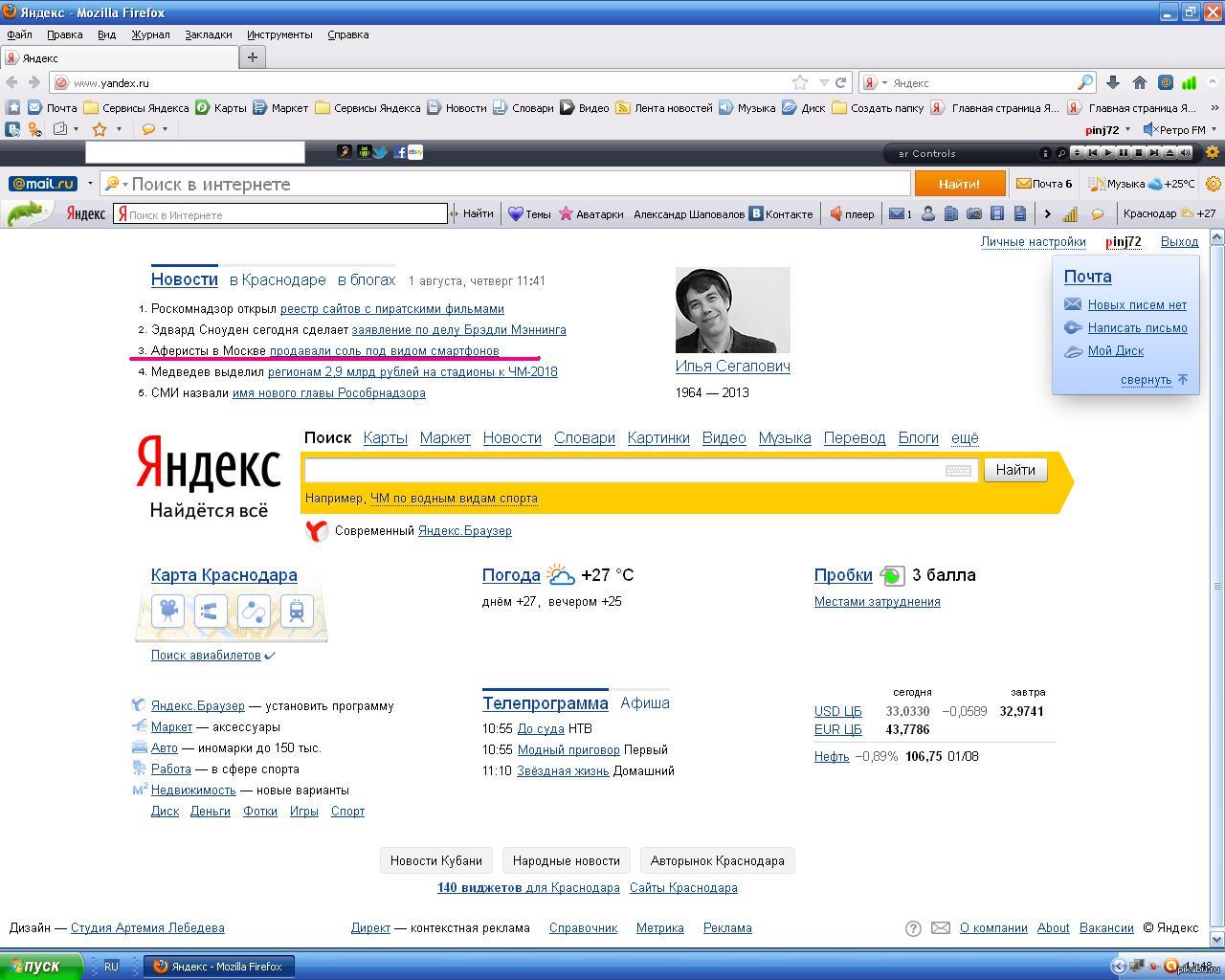
Task: Click RU language indicator in taskbar
Action: click(x=111, y=967)
